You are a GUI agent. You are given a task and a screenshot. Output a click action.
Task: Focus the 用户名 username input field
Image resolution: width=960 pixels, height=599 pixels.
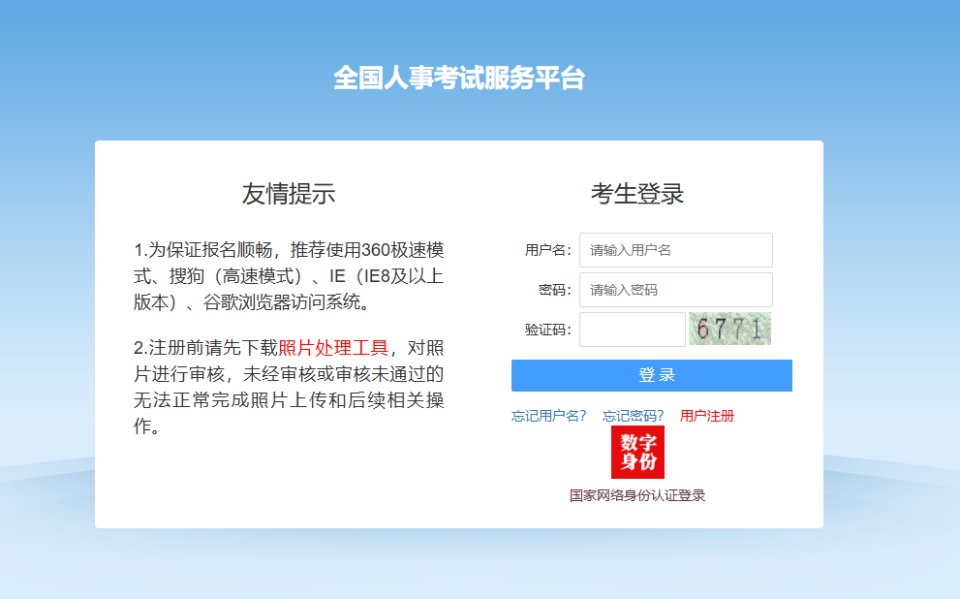coord(676,250)
